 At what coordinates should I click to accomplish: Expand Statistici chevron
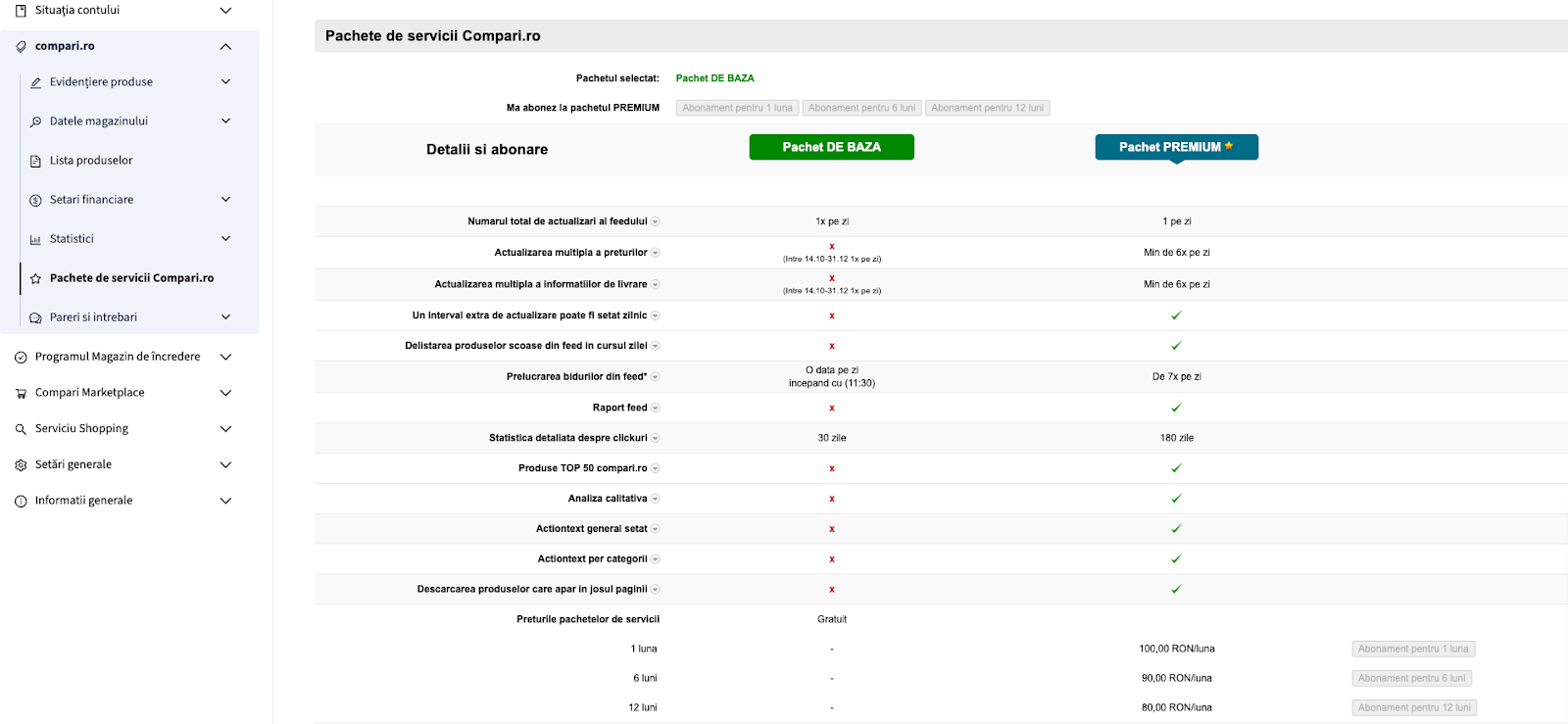click(x=225, y=239)
